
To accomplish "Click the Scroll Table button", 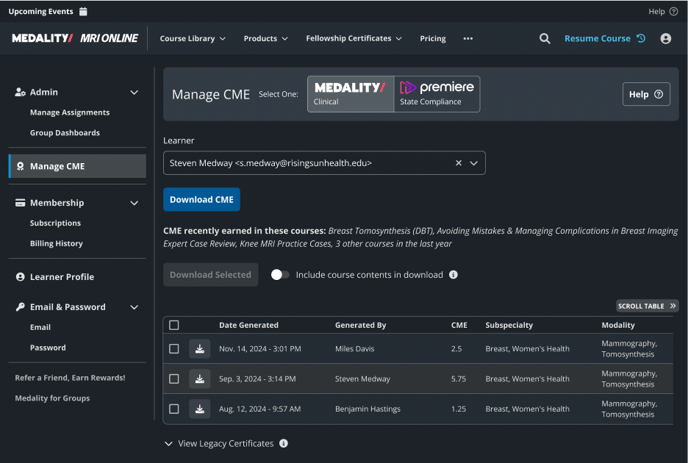I will 647,306.
